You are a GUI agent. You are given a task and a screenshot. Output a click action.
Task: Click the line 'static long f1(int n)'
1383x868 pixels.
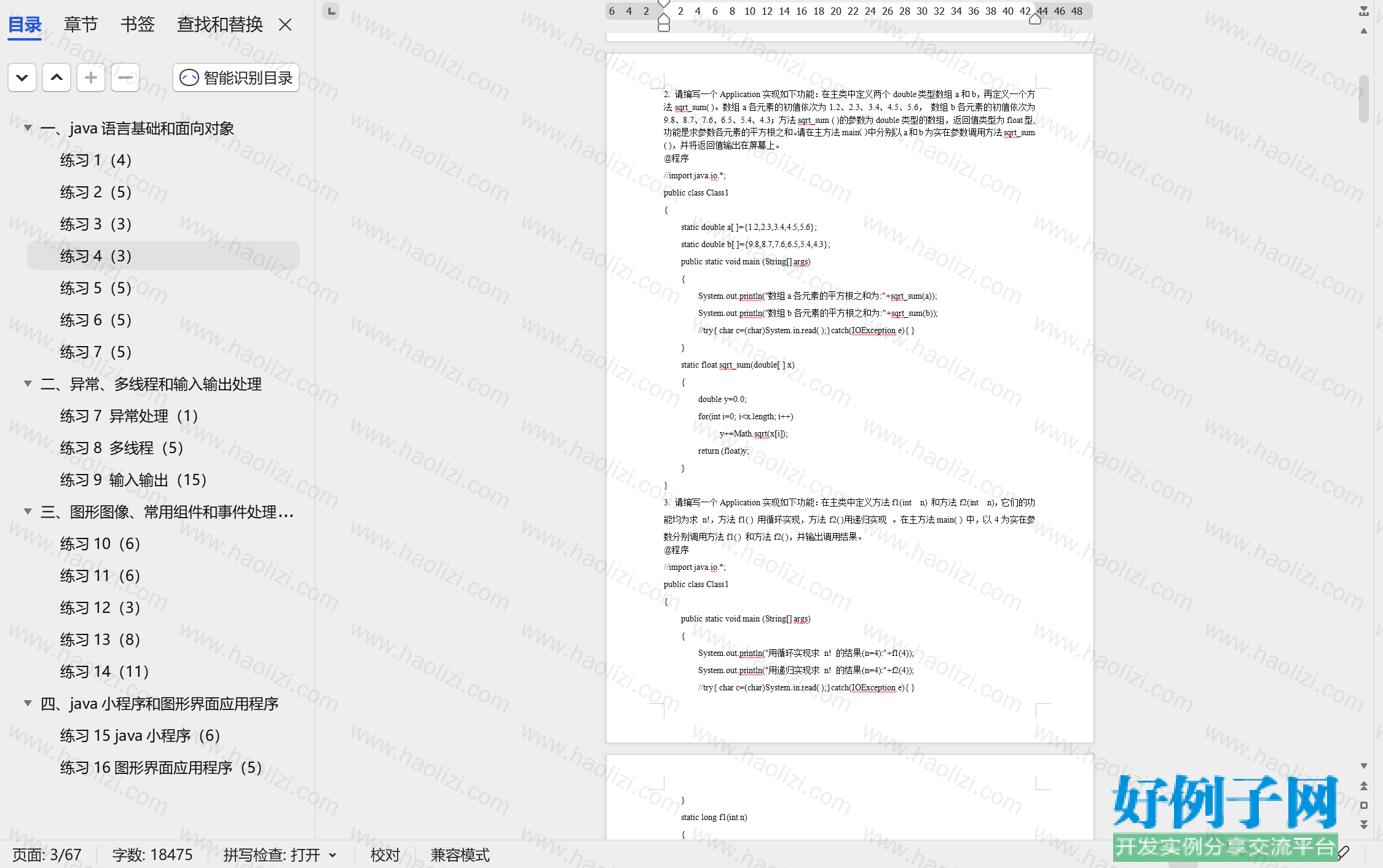click(x=714, y=818)
